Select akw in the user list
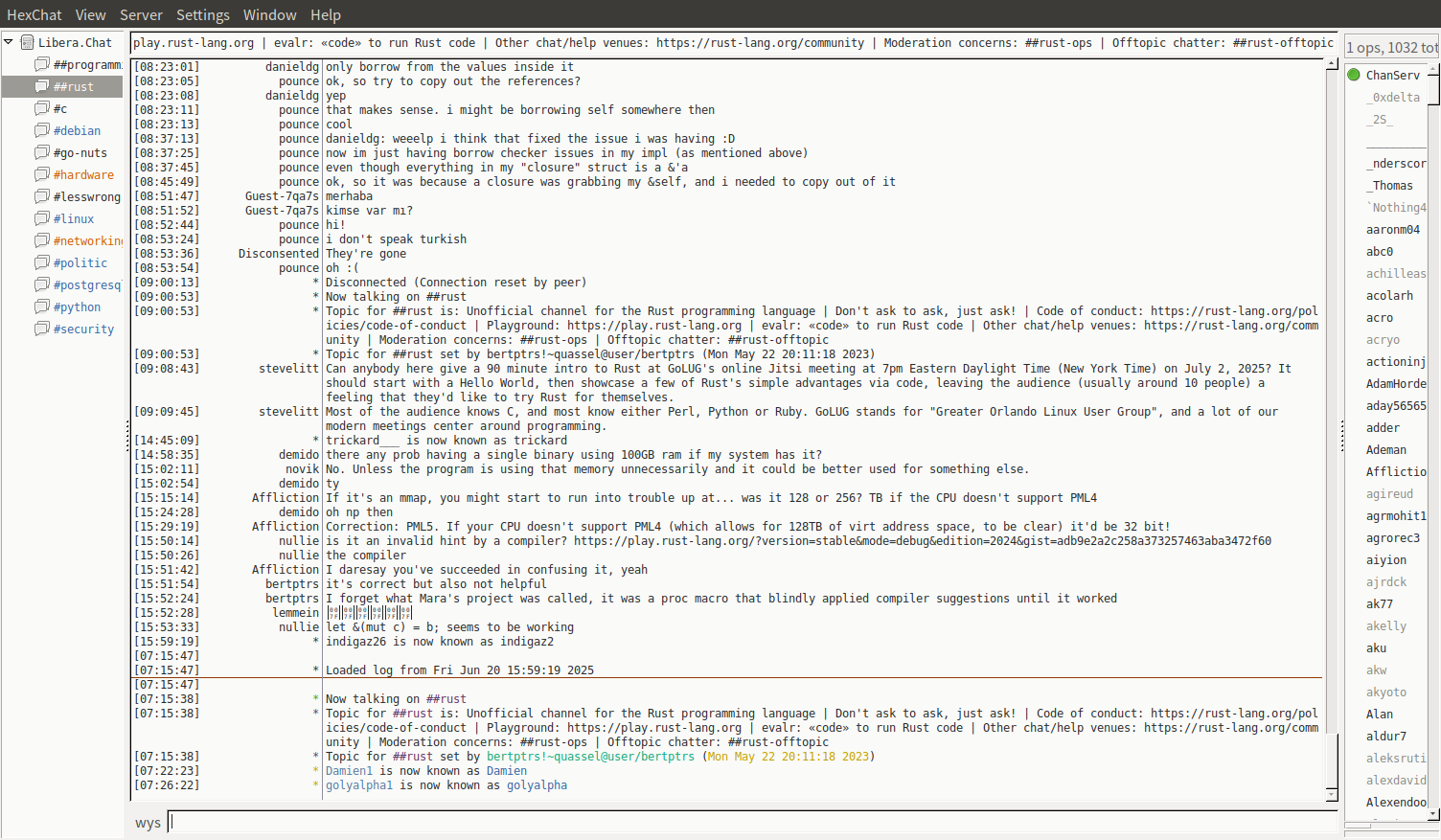 pyautogui.click(x=1376, y=670)
